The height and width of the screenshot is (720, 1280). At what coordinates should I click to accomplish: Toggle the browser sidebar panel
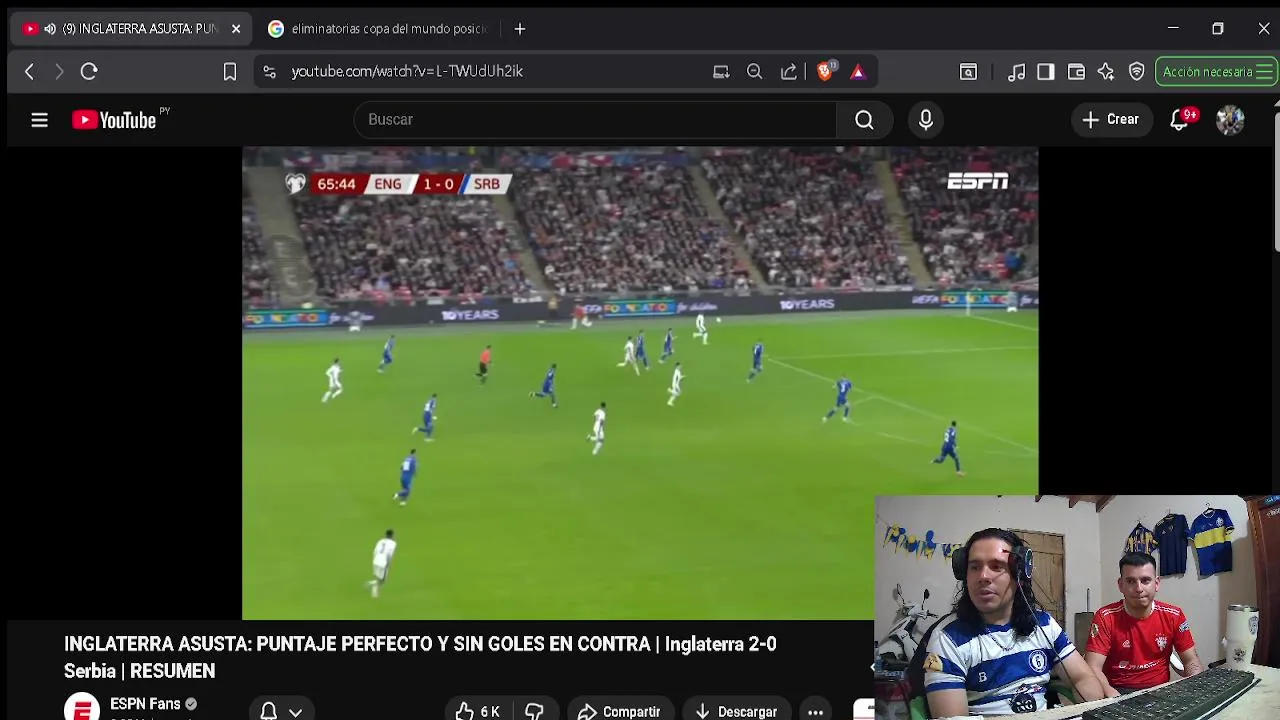[x=1046, y=71]
